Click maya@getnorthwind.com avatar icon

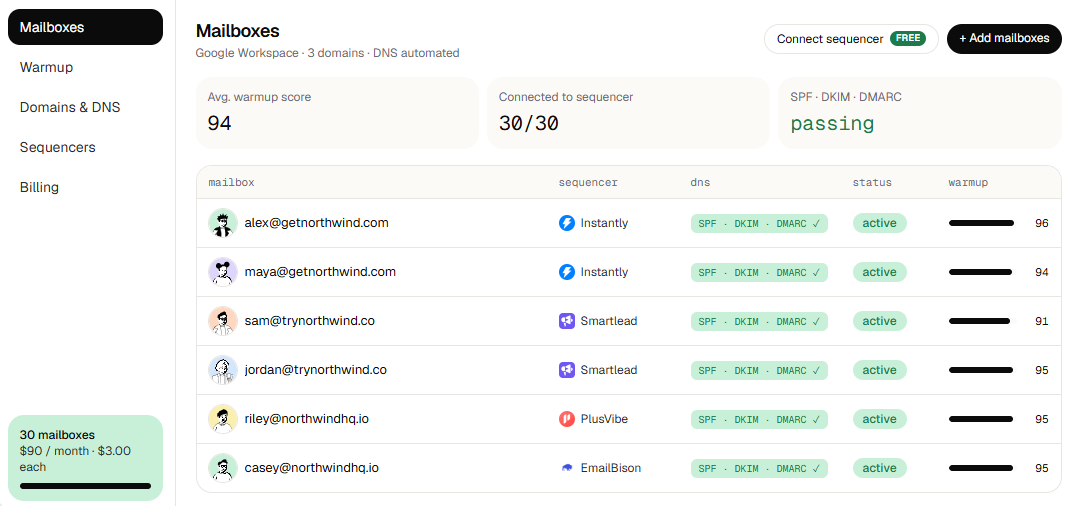223,272
